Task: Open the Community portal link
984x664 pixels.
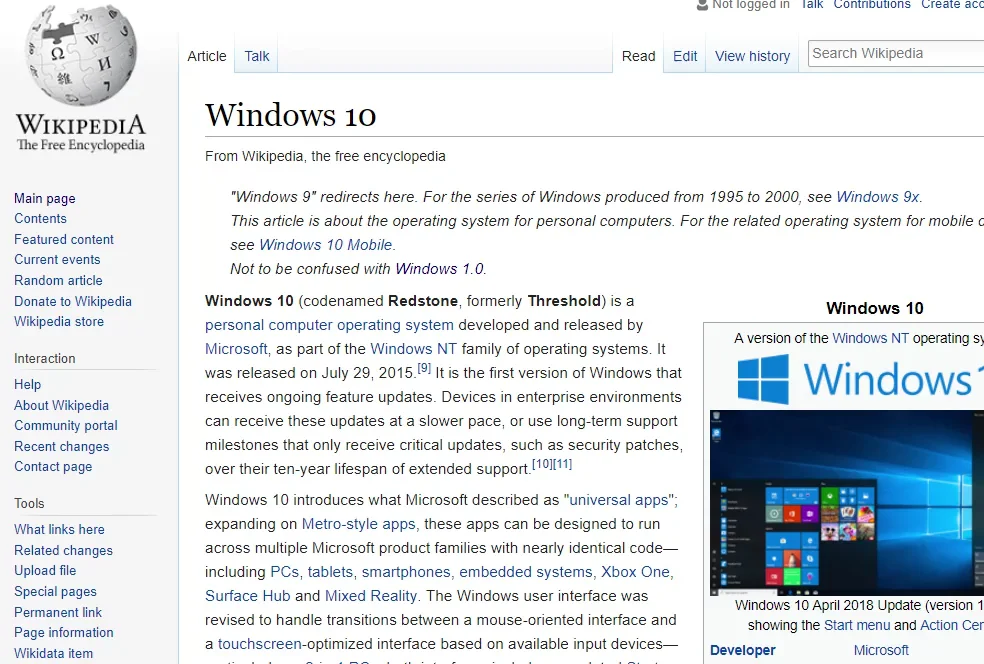Action: pyautogui.click(x=66, y=426)
